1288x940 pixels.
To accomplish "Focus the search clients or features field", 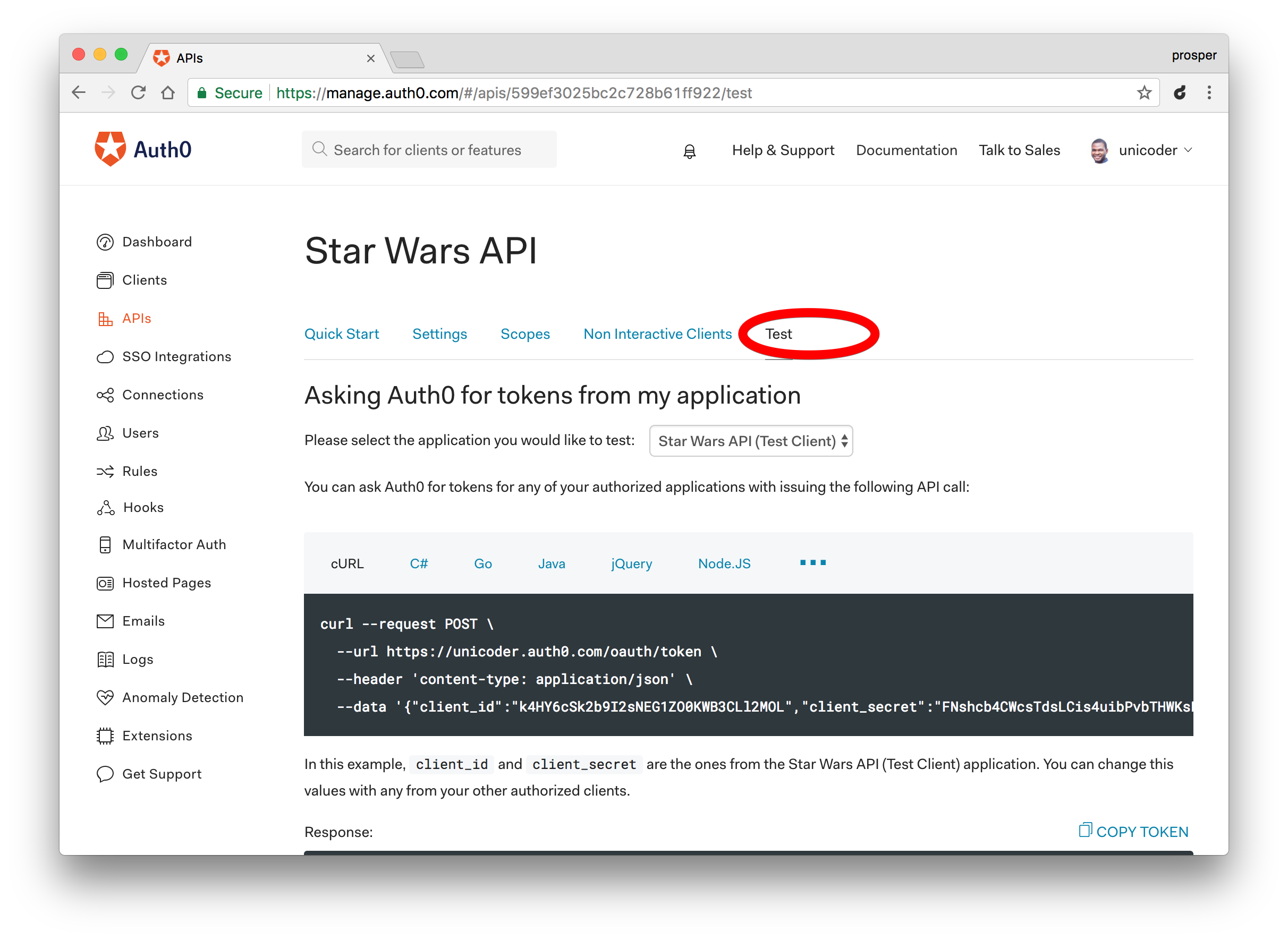I will (429, 150).
